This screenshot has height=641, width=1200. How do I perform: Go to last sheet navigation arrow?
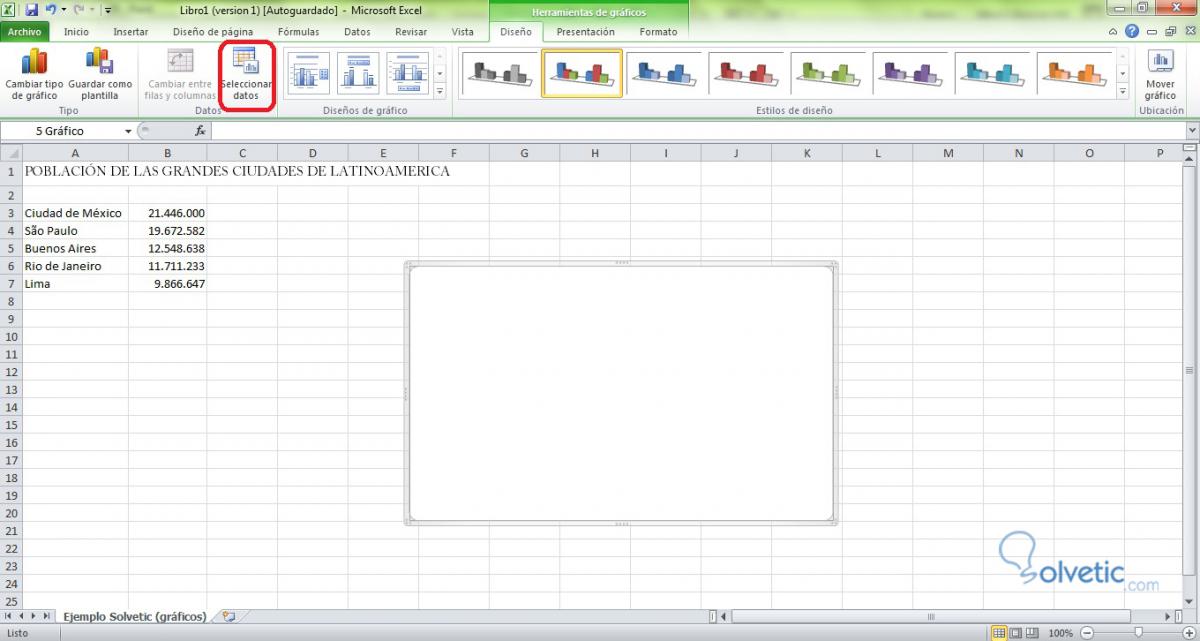pos(47,617)
